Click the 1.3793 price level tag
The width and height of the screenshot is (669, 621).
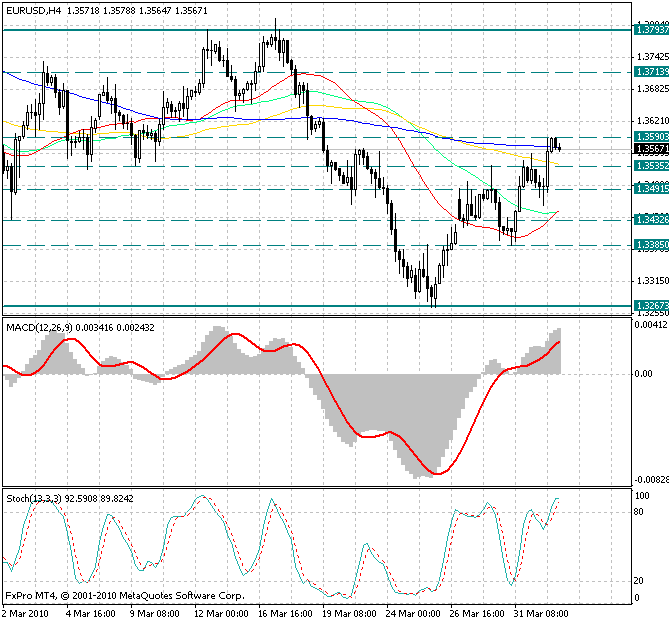click(x=651, y=30)
